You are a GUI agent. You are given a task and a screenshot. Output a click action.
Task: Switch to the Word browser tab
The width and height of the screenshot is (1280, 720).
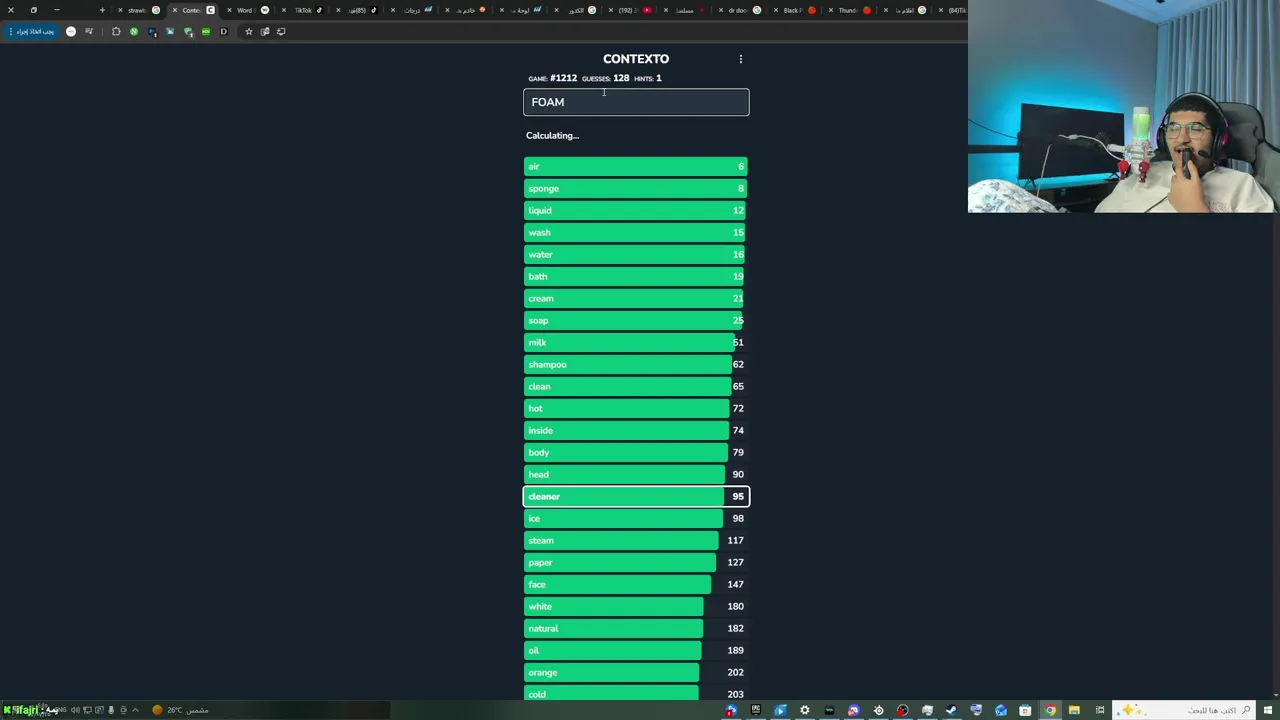point(250,10)
